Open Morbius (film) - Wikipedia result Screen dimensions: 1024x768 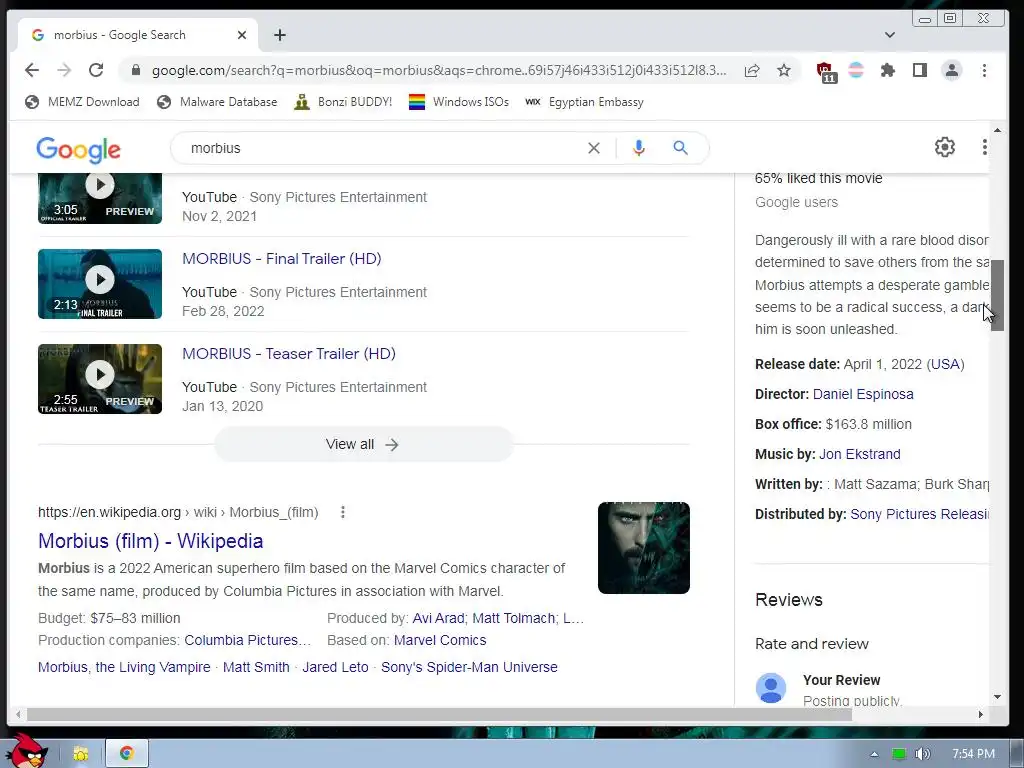(150, 541)
